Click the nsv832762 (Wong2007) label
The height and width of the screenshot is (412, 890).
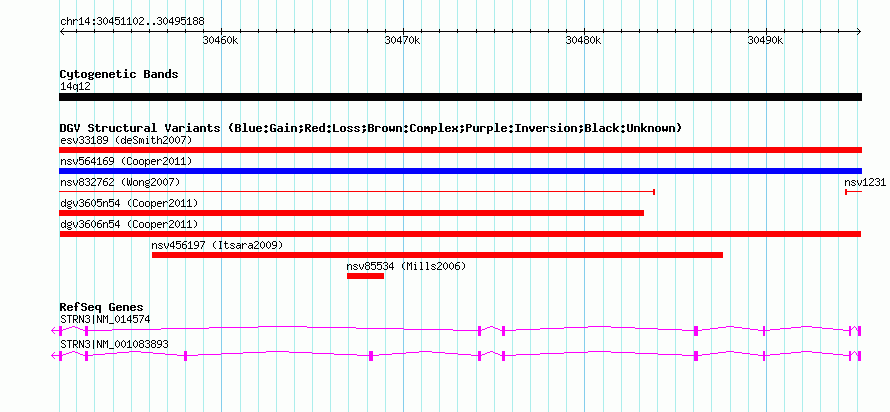pos(119,182)
